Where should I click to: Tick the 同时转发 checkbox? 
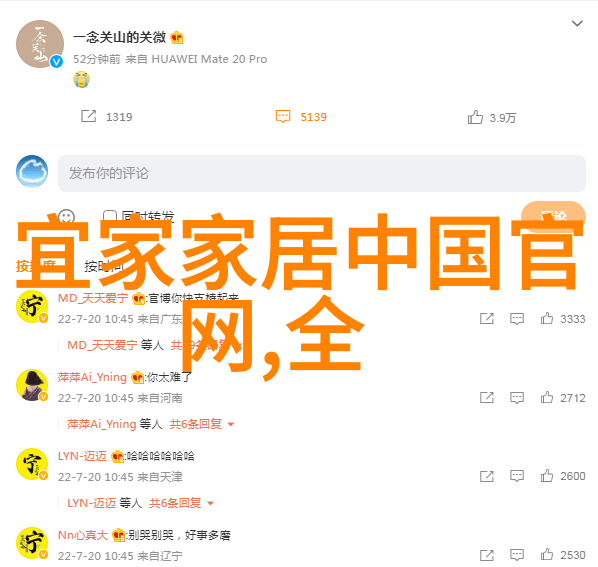point(110,217)
